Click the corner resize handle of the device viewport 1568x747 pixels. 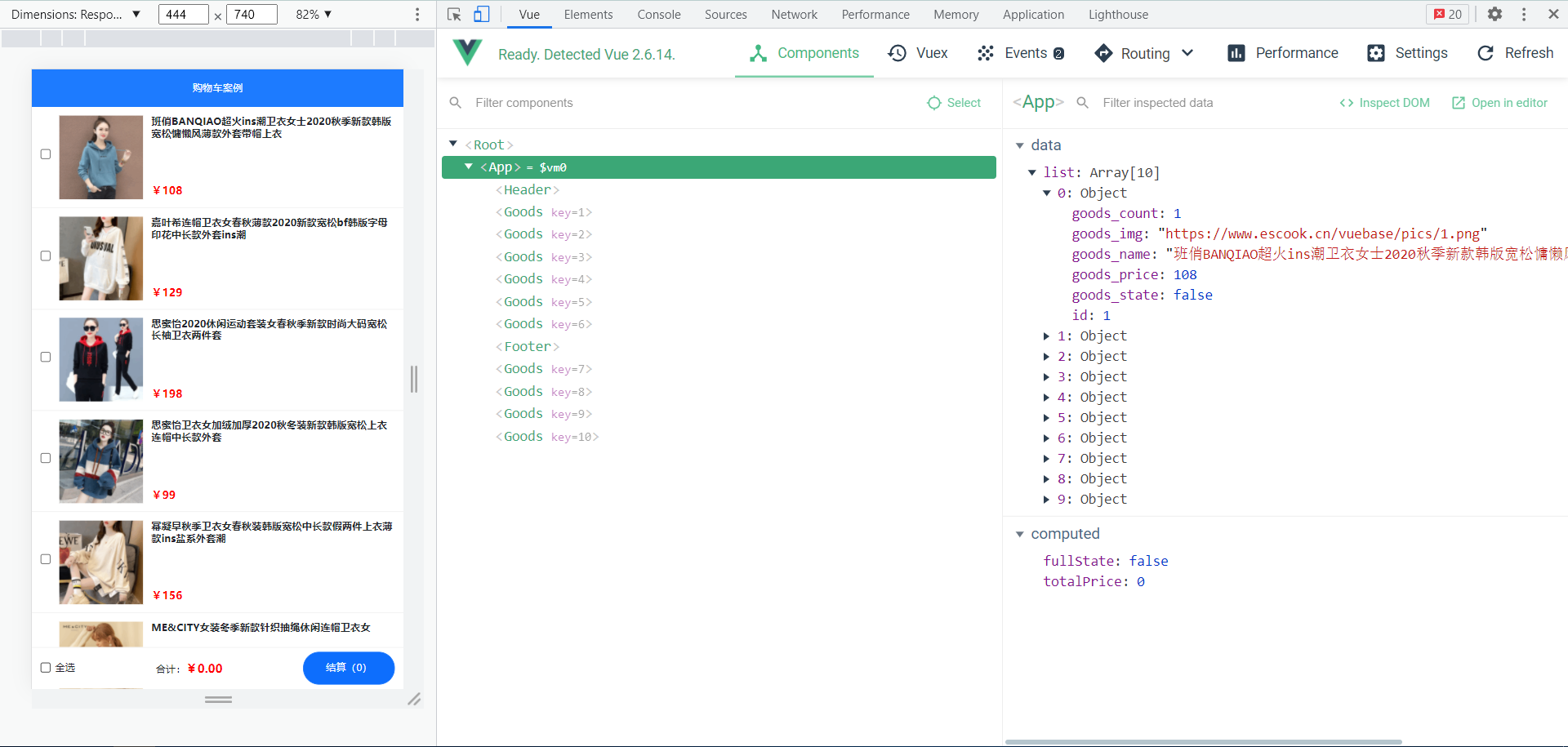(x=414, y=700)
